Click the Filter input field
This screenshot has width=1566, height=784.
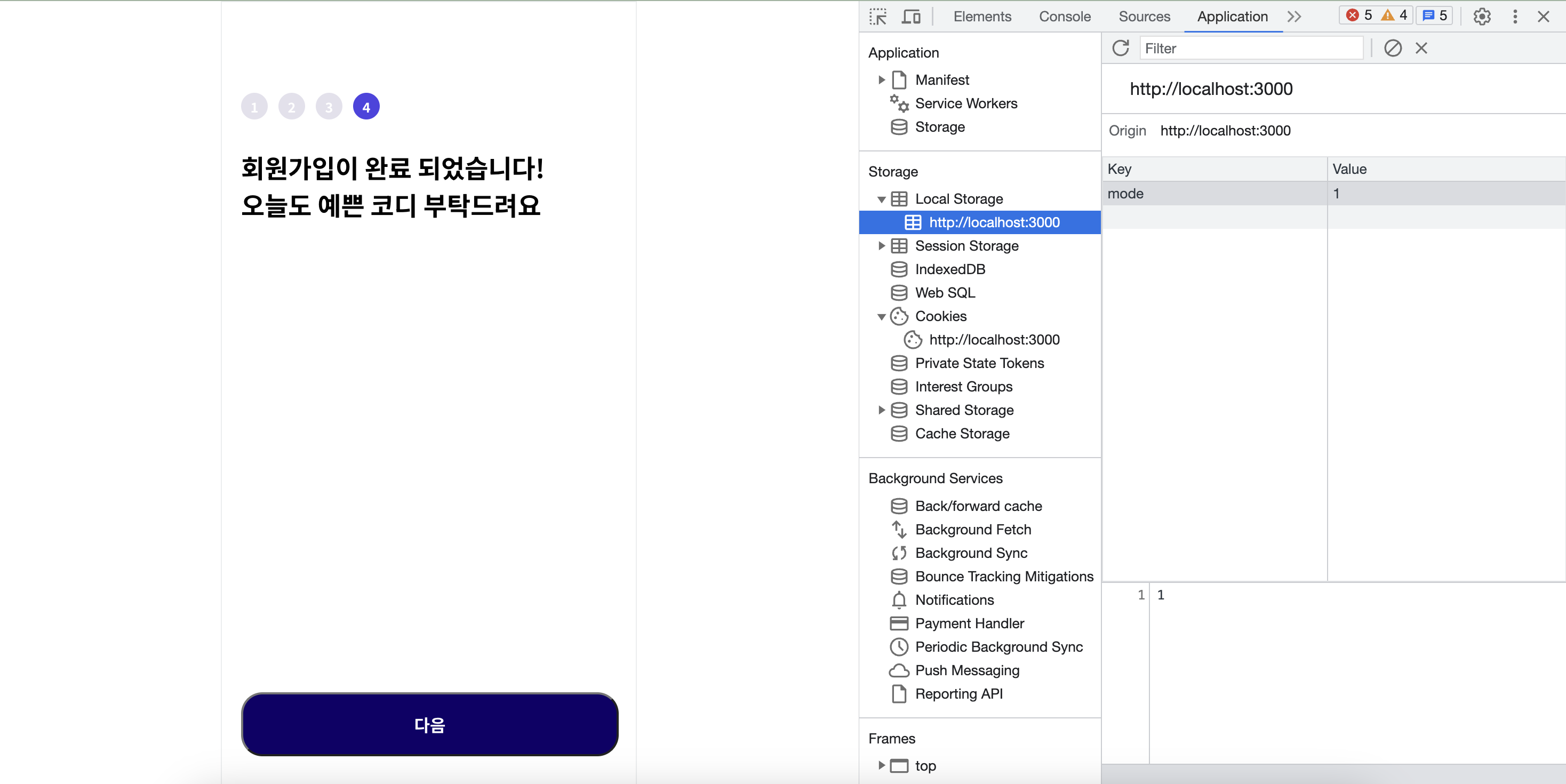point(1250,48)
